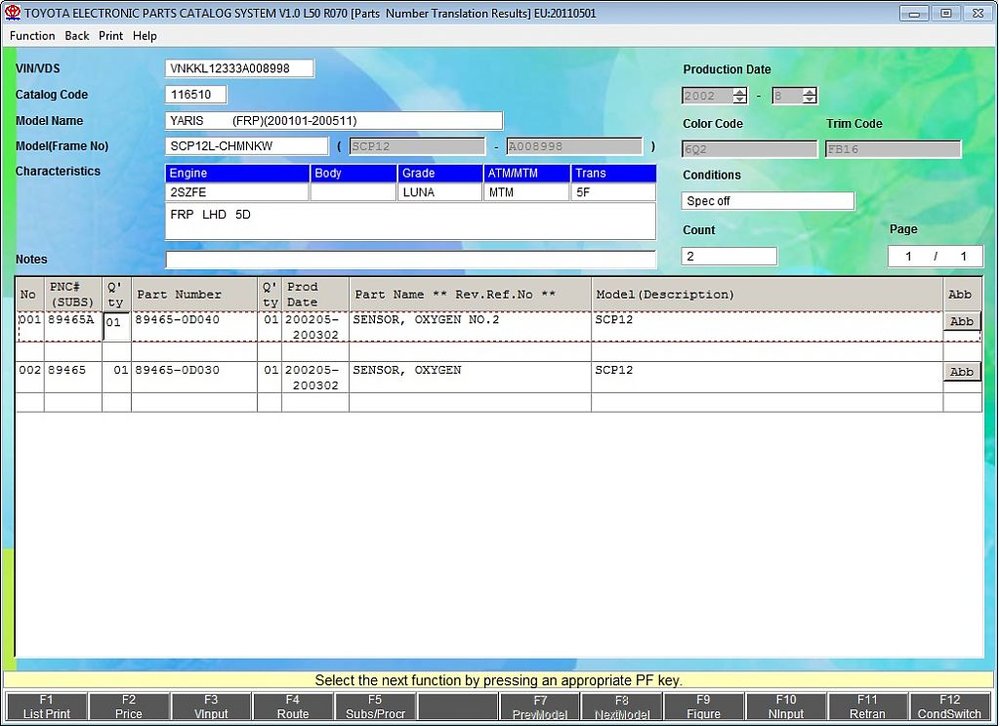Click the frame prefix field SCP12
The image size is (1000, 726).
[417, 146]
